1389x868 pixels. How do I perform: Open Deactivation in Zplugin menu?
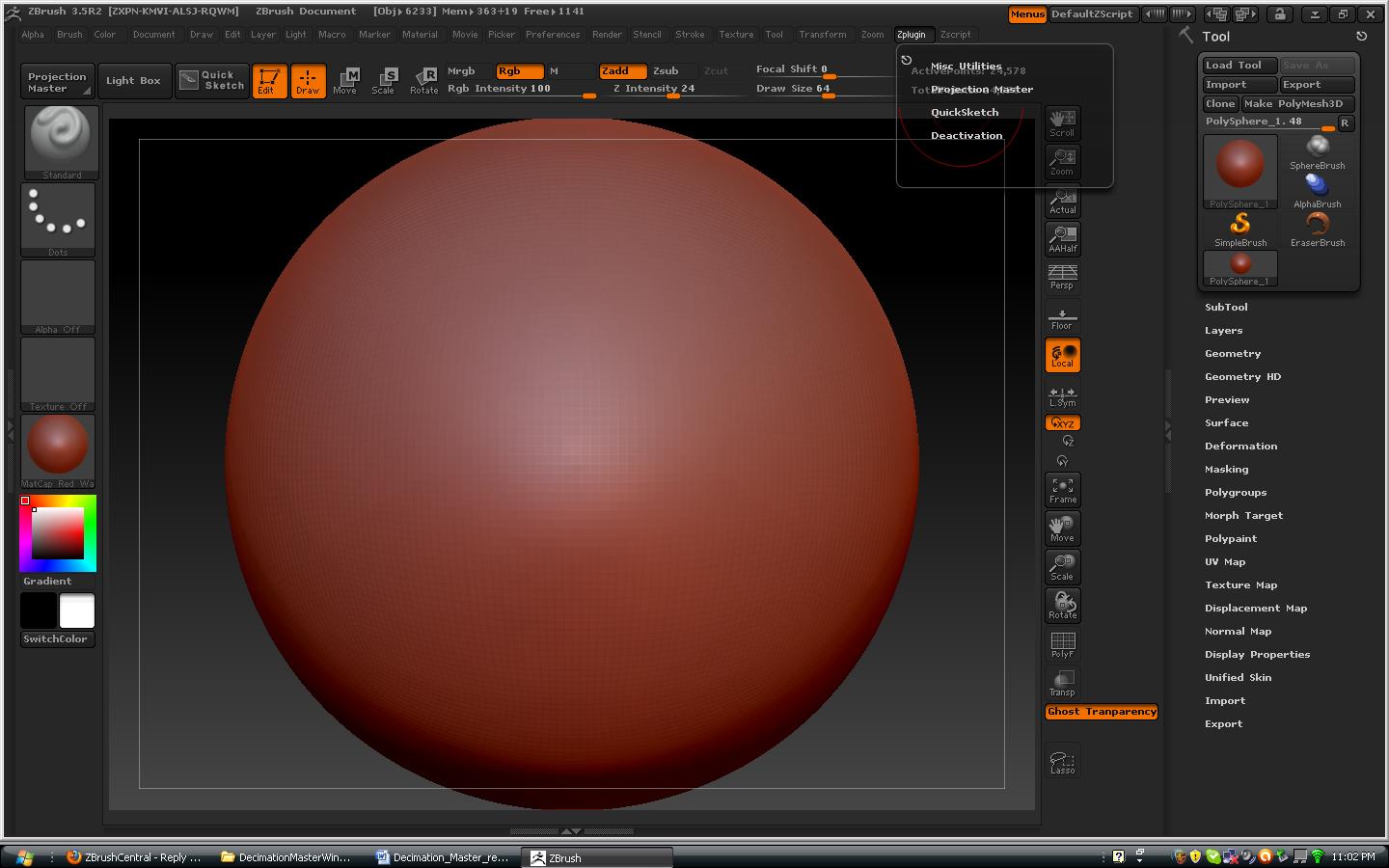pyautogui.click(x=967, y=136)
